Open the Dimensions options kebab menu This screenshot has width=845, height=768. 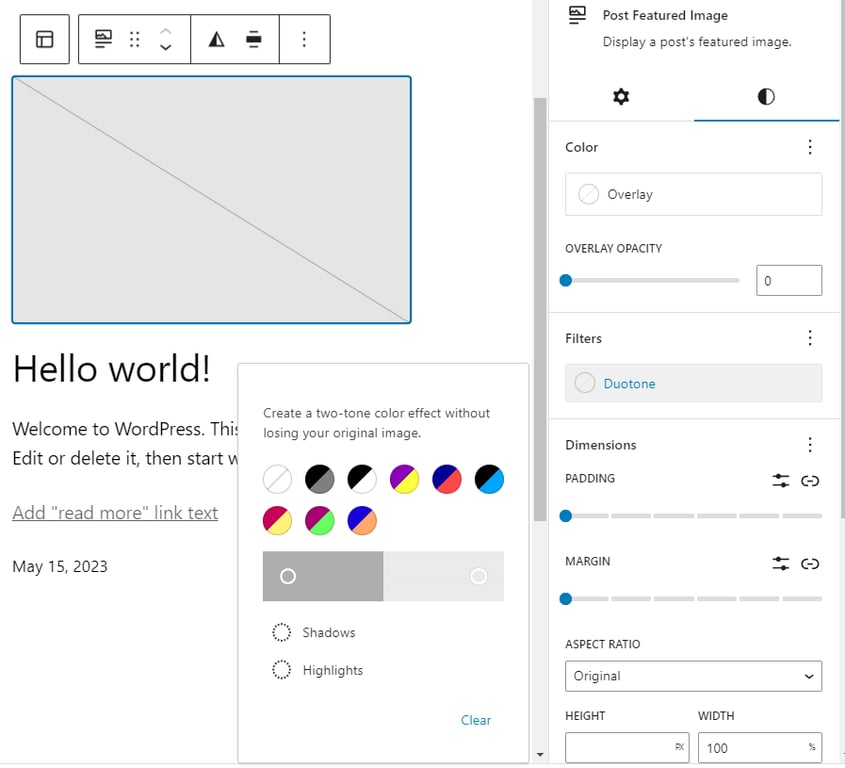click(810, 444)
